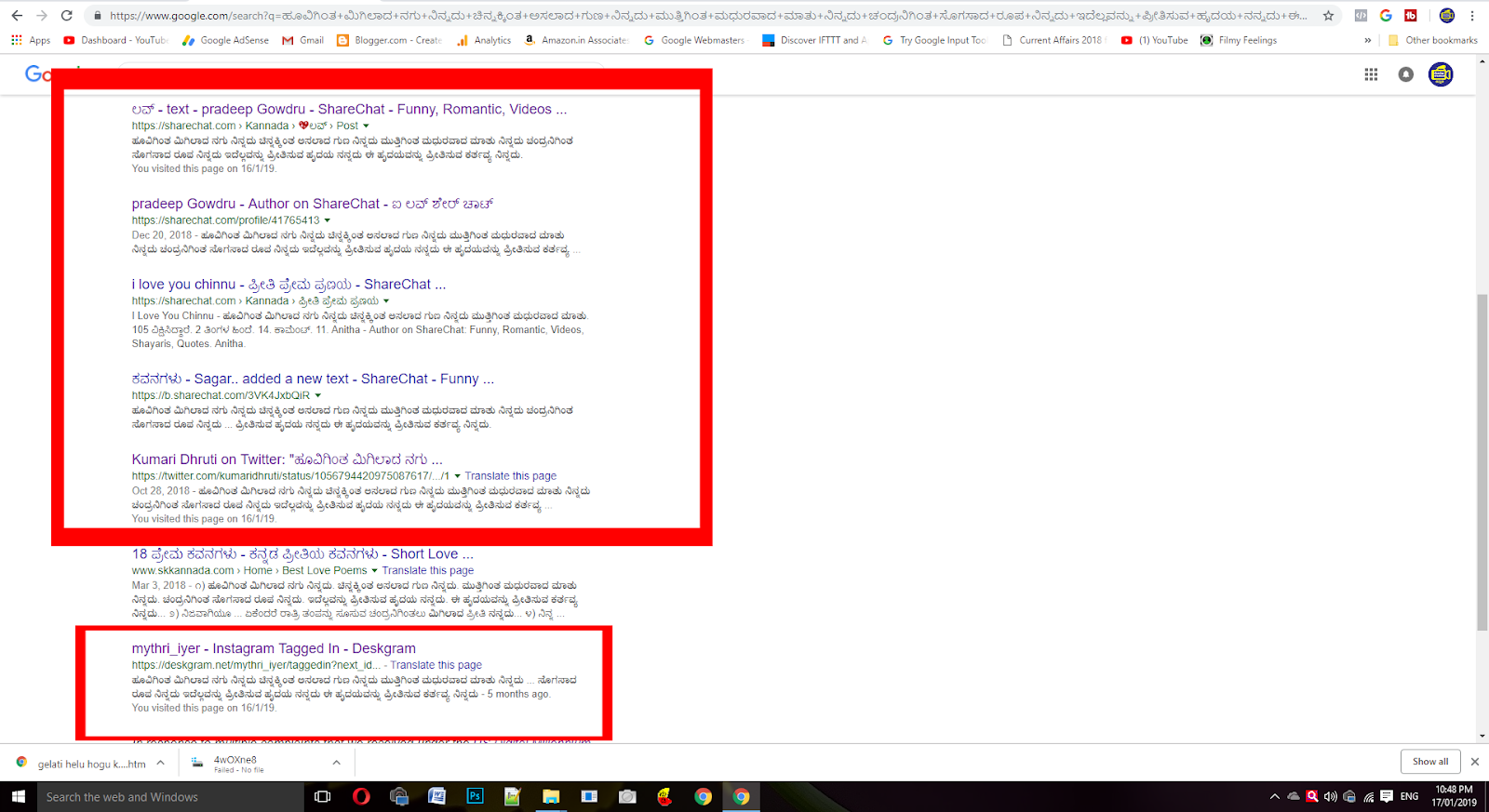
Task: Open the Chrome three-dot menu
Action: [1472, 16]
